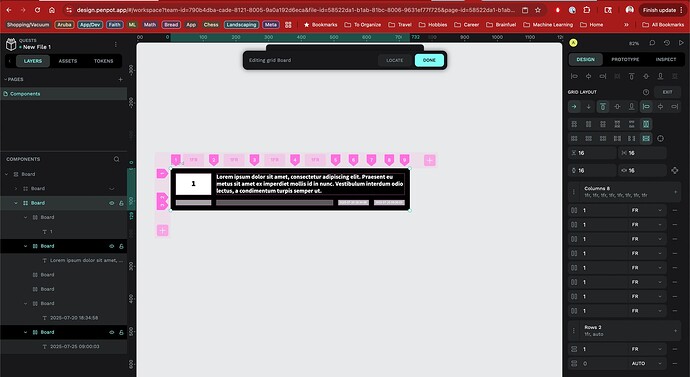This screenshot has height=377, width=690.
Task: Collapse left sidebar with back chevron
Action: coord(10,61)
